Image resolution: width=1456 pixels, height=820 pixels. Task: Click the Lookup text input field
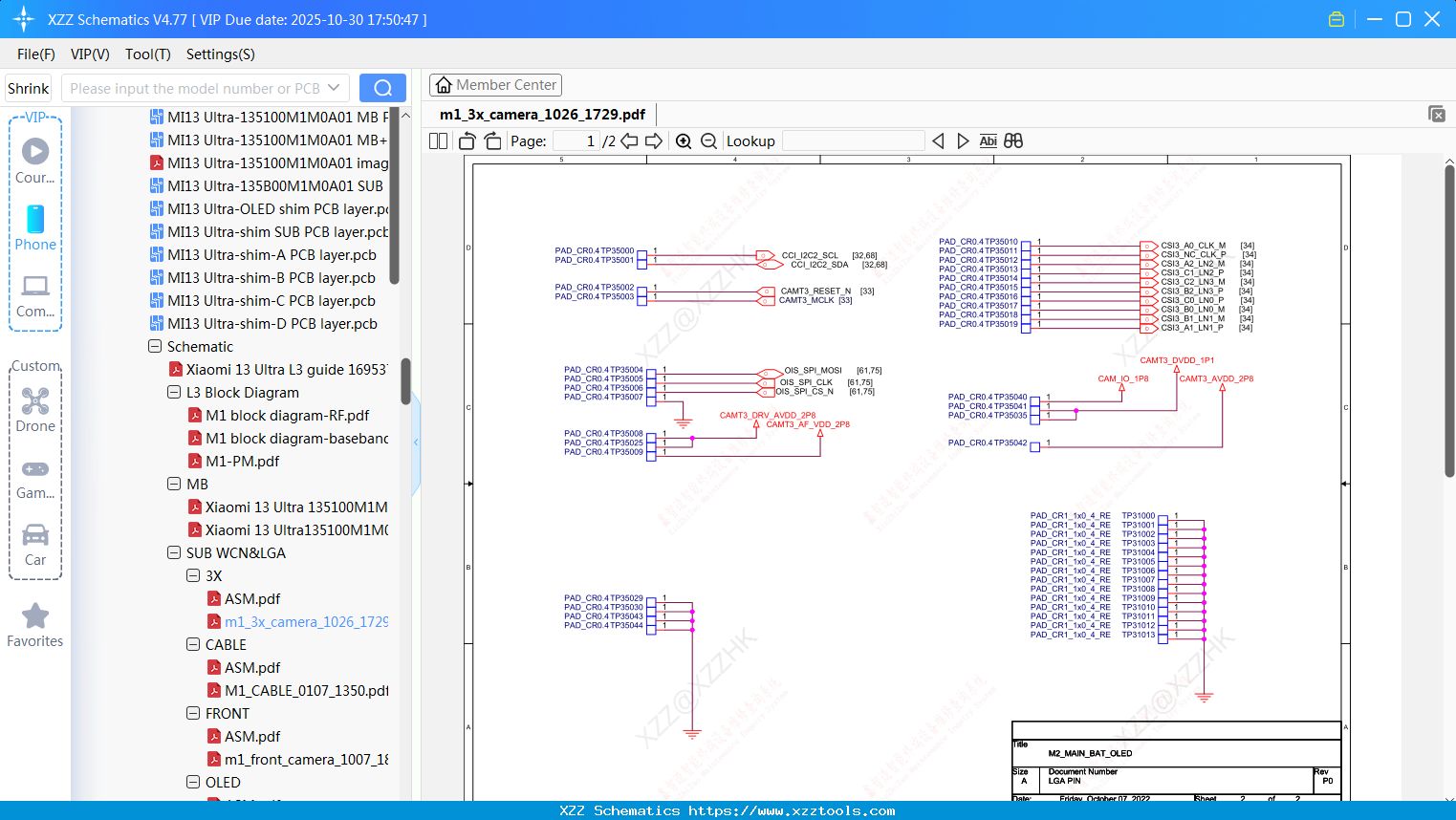pyautogui.click(x=853, y=141)
